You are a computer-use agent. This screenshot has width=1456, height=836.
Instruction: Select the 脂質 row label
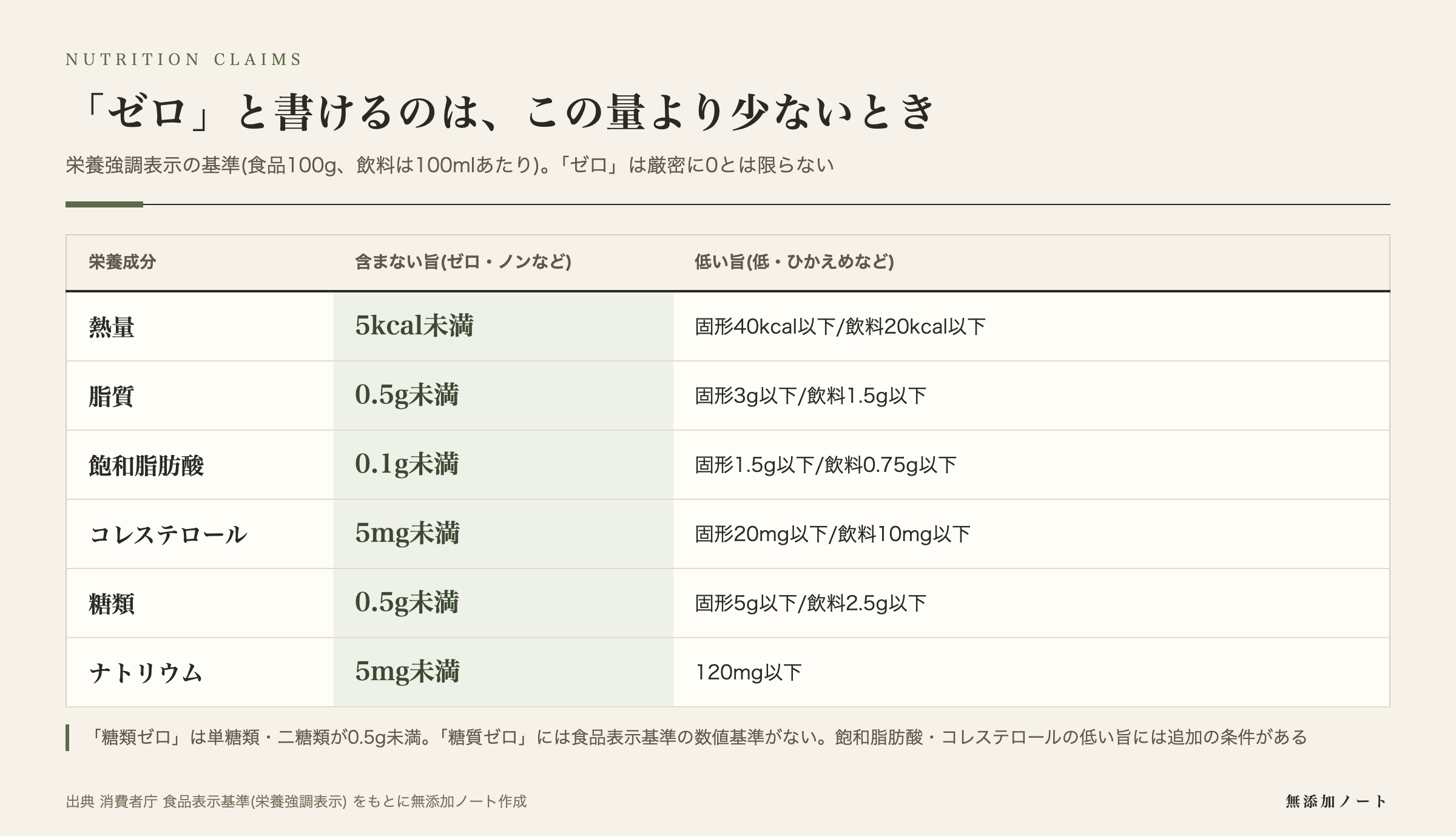click(112, 396)
